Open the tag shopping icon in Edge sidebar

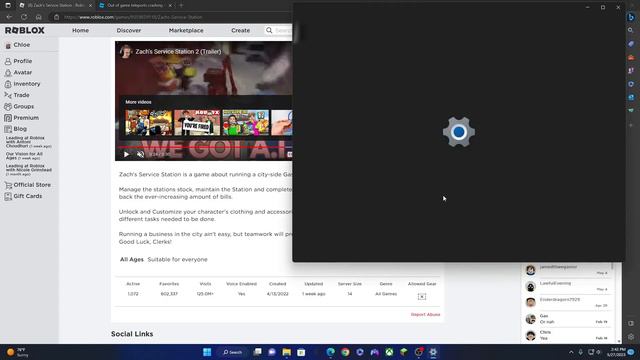pyautogui.click(x=631, y=44)
